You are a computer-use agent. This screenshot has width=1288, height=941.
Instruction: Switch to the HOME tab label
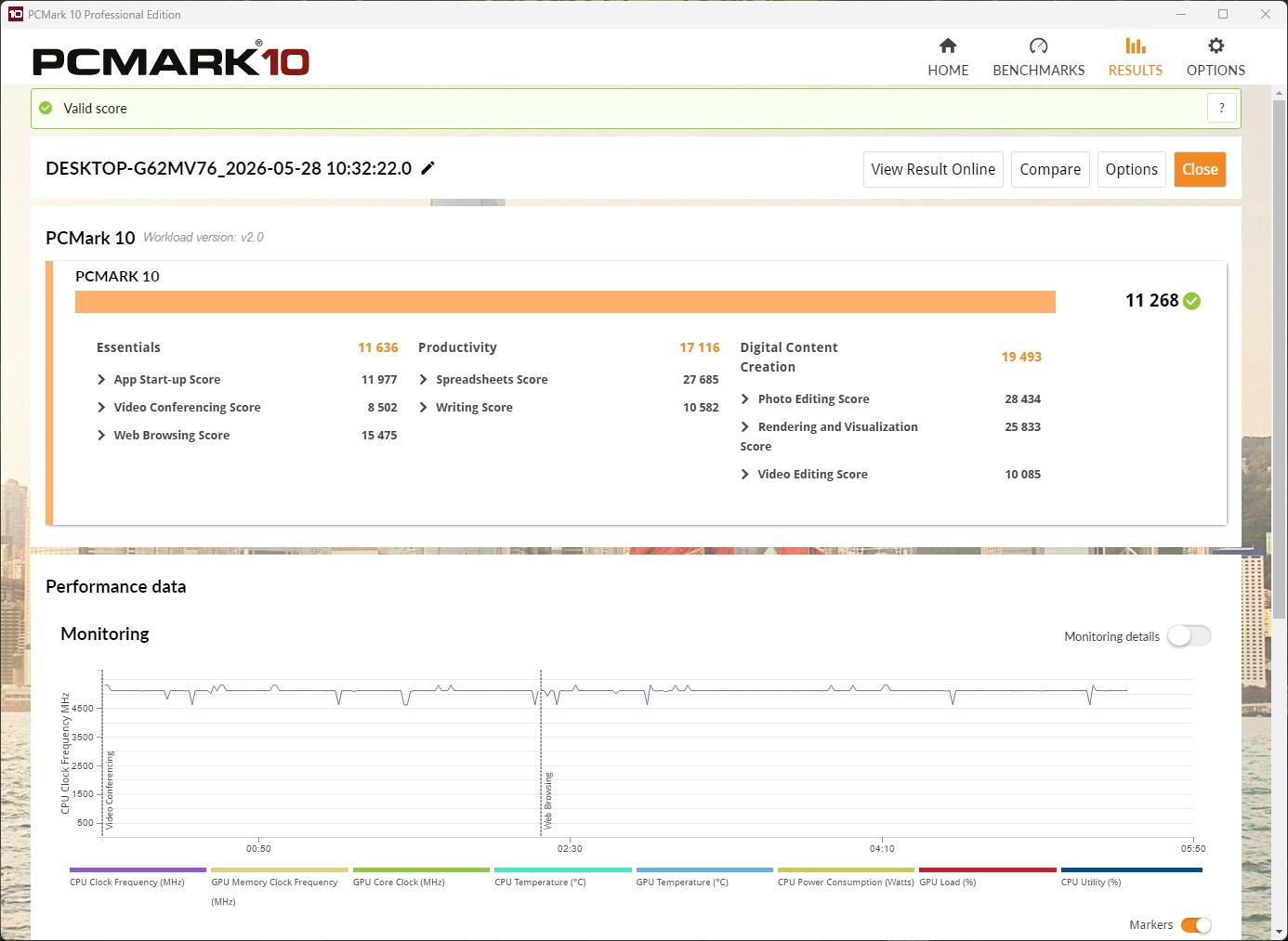(x=948, y=71)
